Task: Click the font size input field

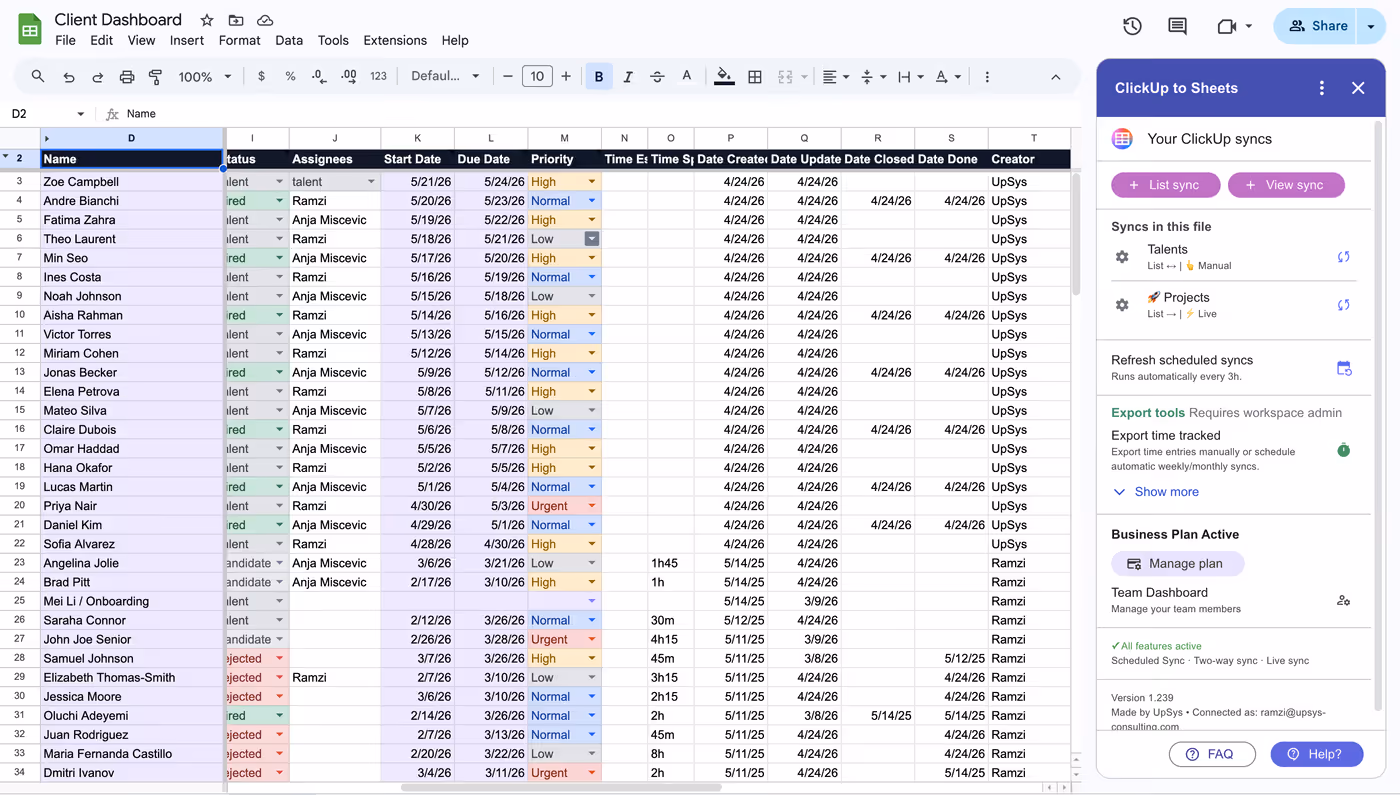Action: pyautogui.click(x=537, y=76)
